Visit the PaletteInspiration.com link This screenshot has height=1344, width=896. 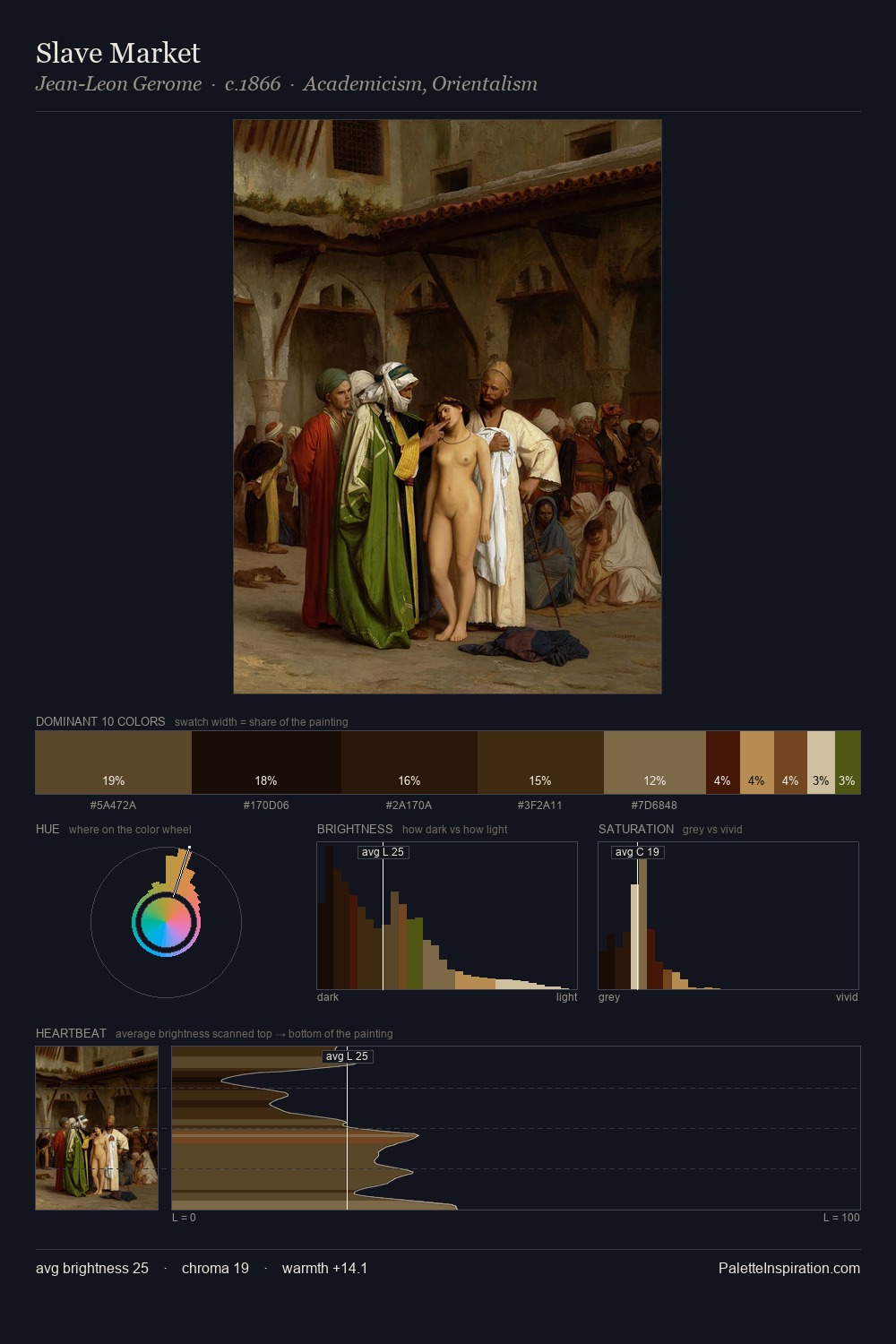tap(789, 1268)
